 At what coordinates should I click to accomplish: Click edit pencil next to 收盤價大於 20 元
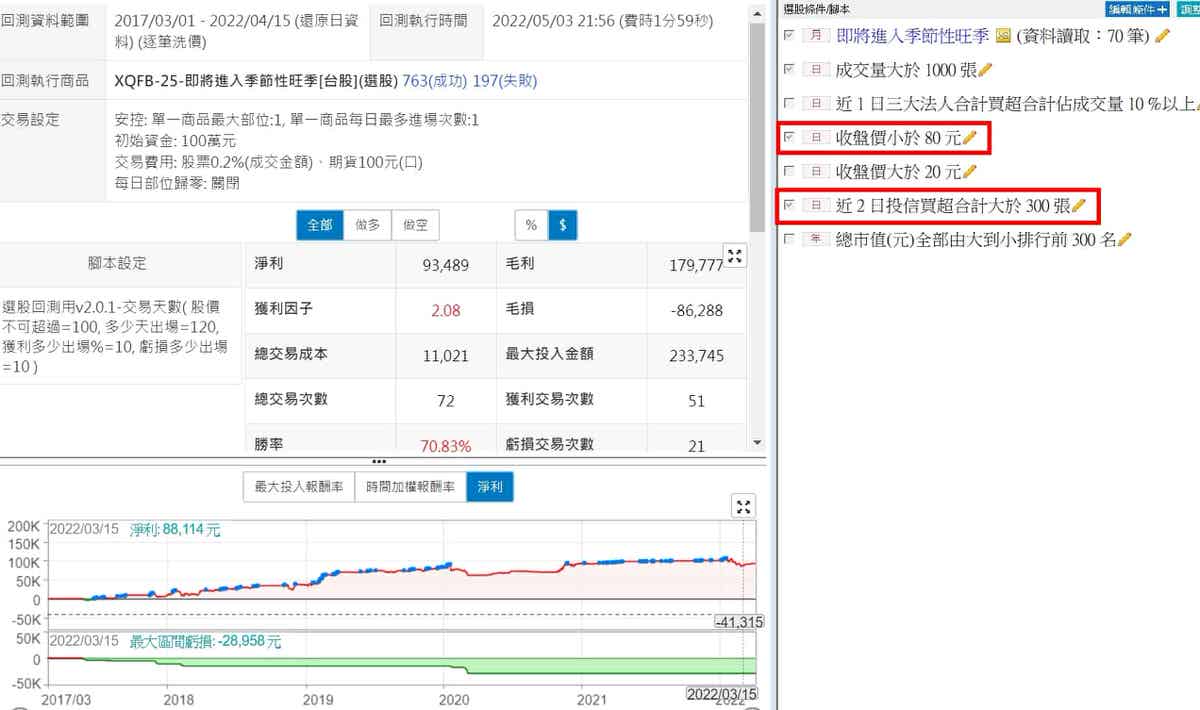coord(968,172)
